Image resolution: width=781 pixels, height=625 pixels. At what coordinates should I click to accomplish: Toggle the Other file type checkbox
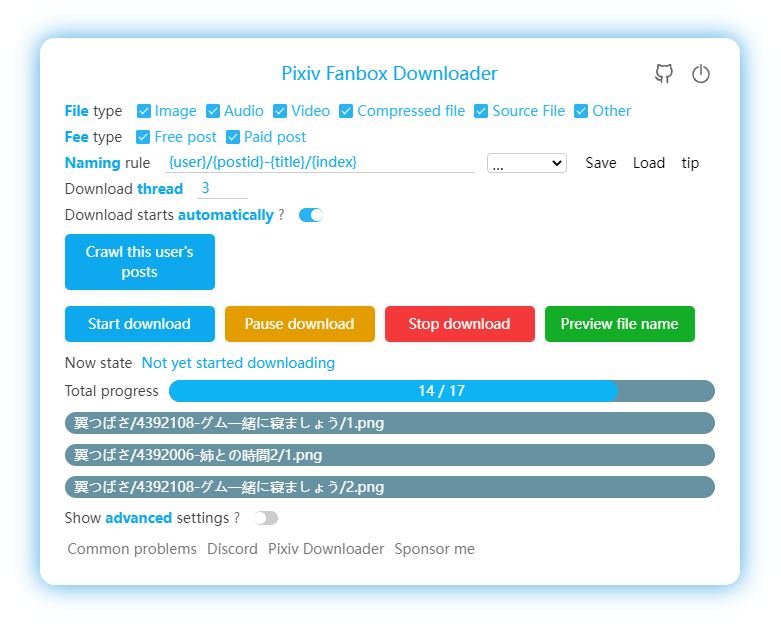pos(581,111)
